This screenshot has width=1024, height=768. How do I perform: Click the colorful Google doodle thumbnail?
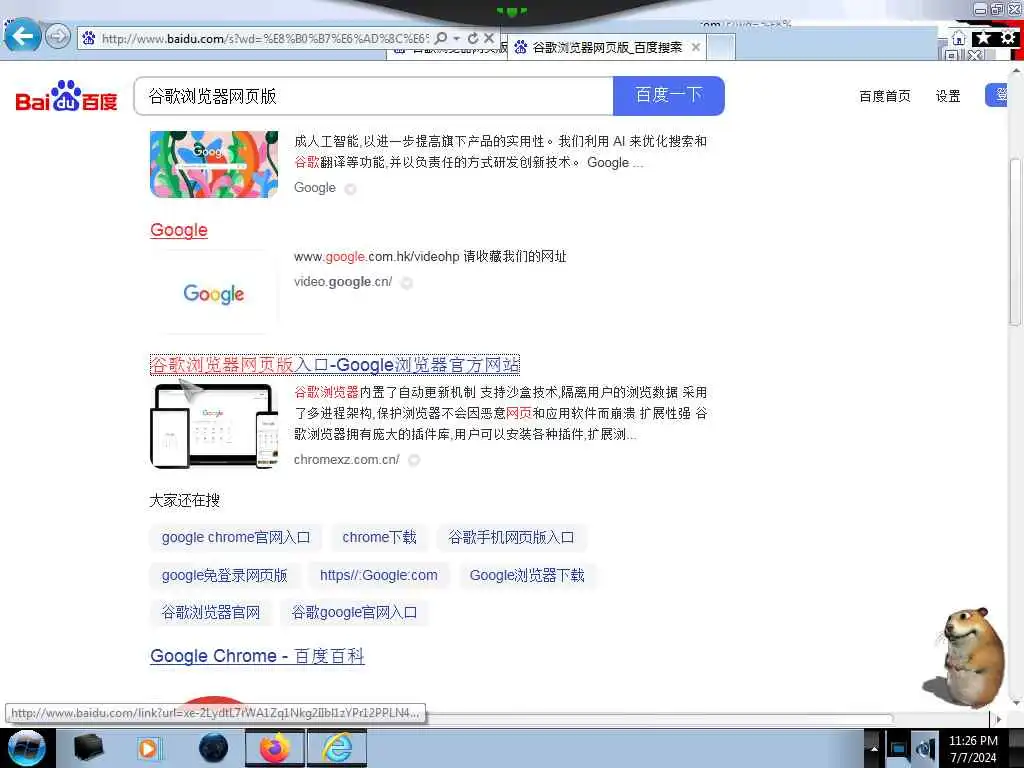(214, 164)
